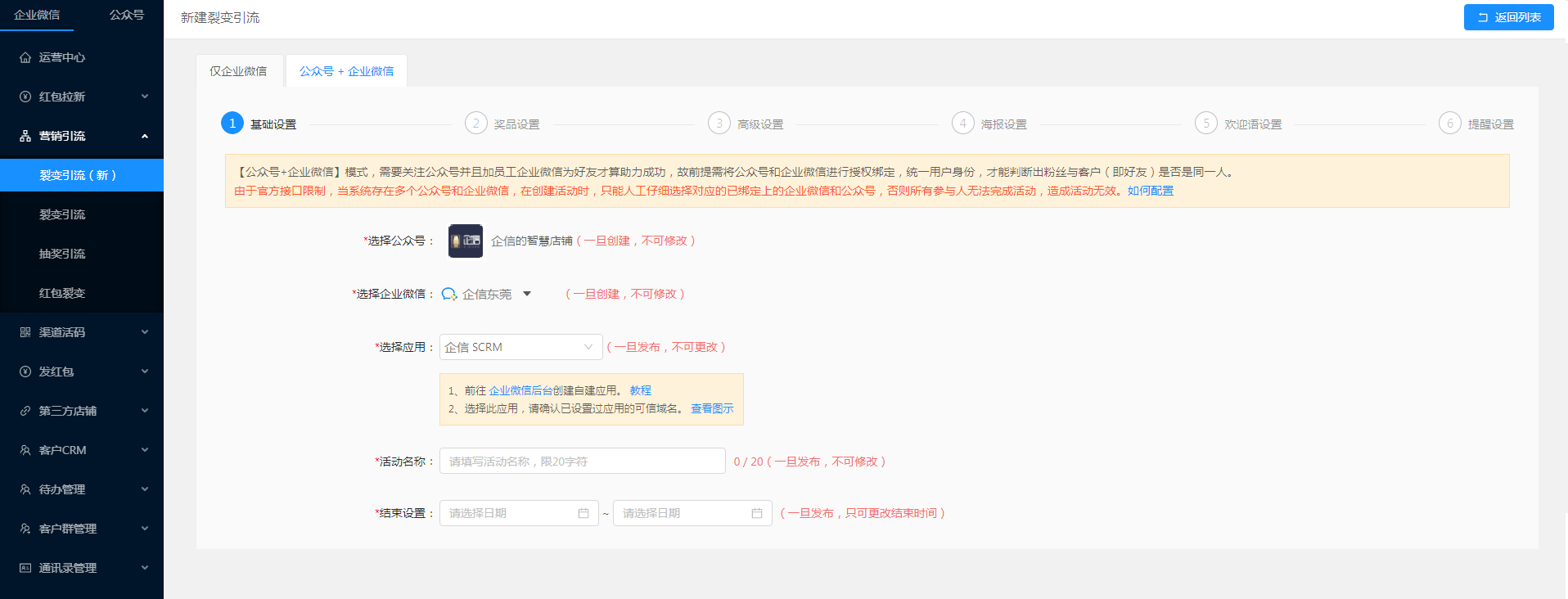Open the start date calendar icon
The image size is (1568, 599).
(583, 513)
